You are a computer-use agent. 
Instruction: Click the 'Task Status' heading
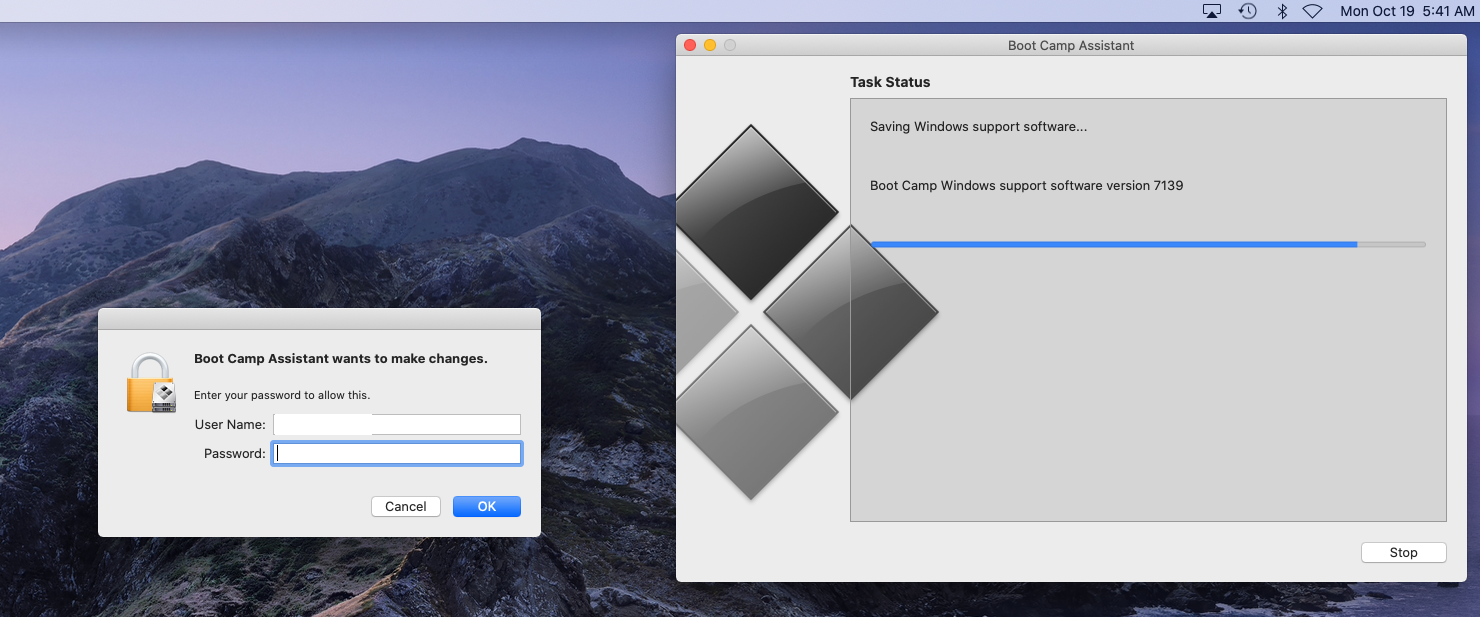890,82
